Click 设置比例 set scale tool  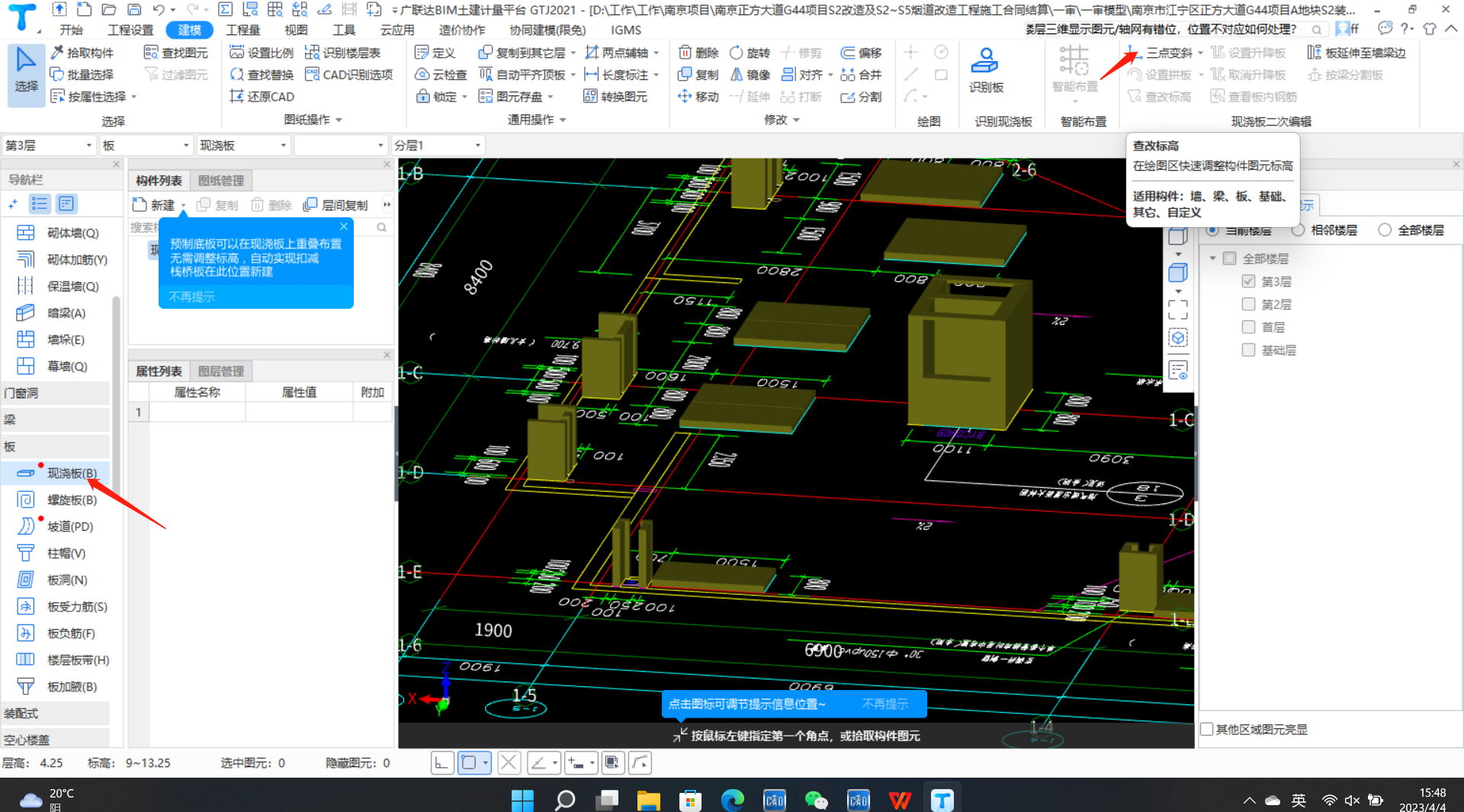[262, 53]
